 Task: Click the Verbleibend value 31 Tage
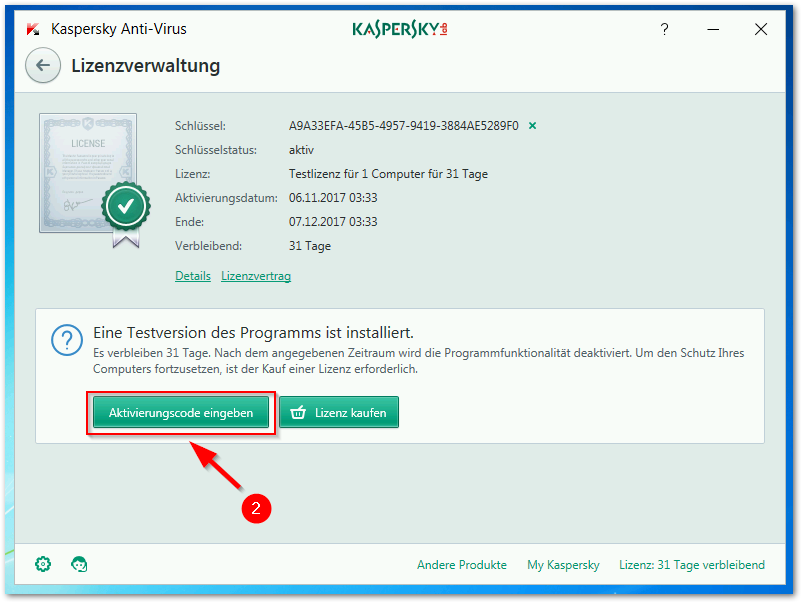tap(310, 246)
